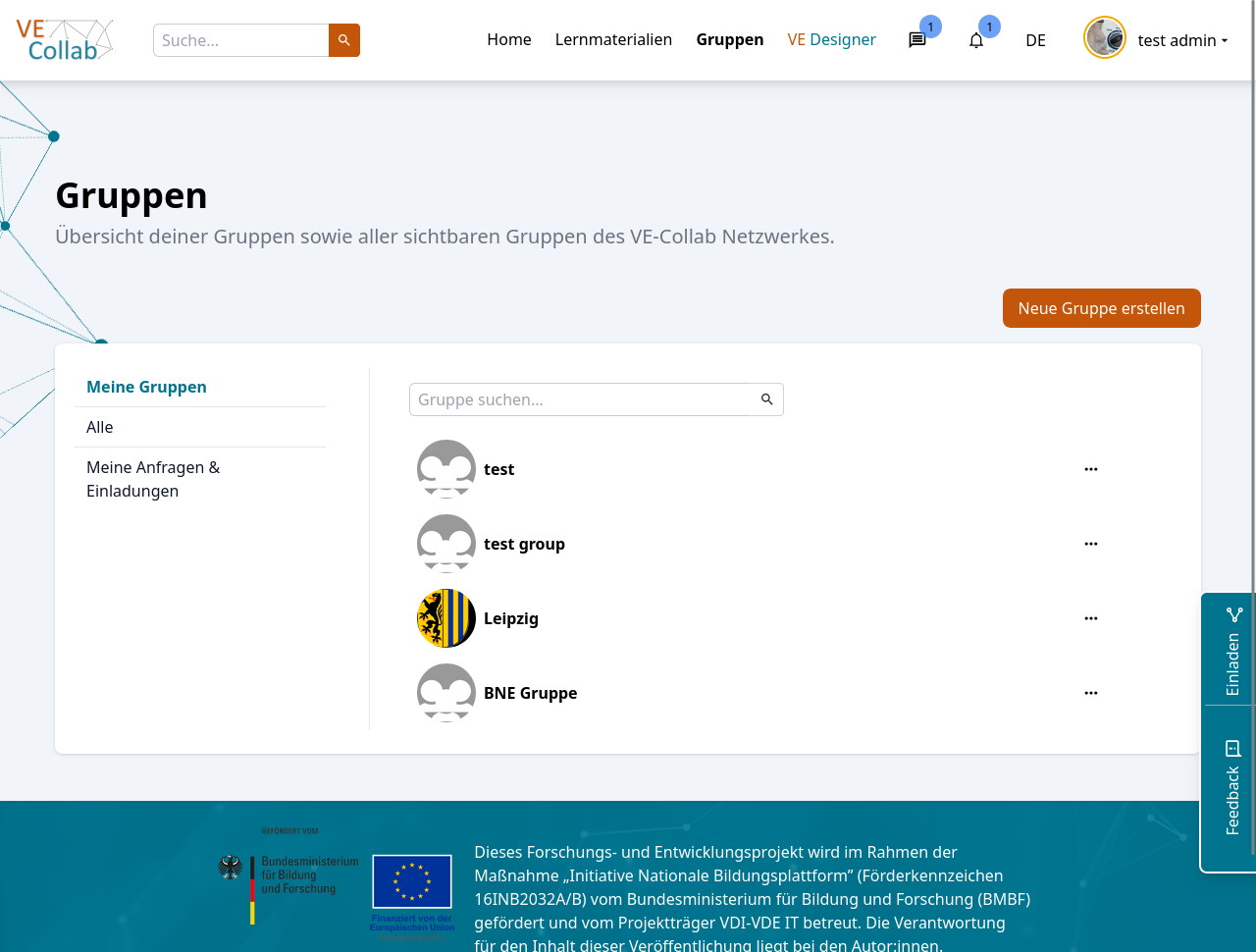
Task: Open the Leipzig group
Action: point(511,618)
